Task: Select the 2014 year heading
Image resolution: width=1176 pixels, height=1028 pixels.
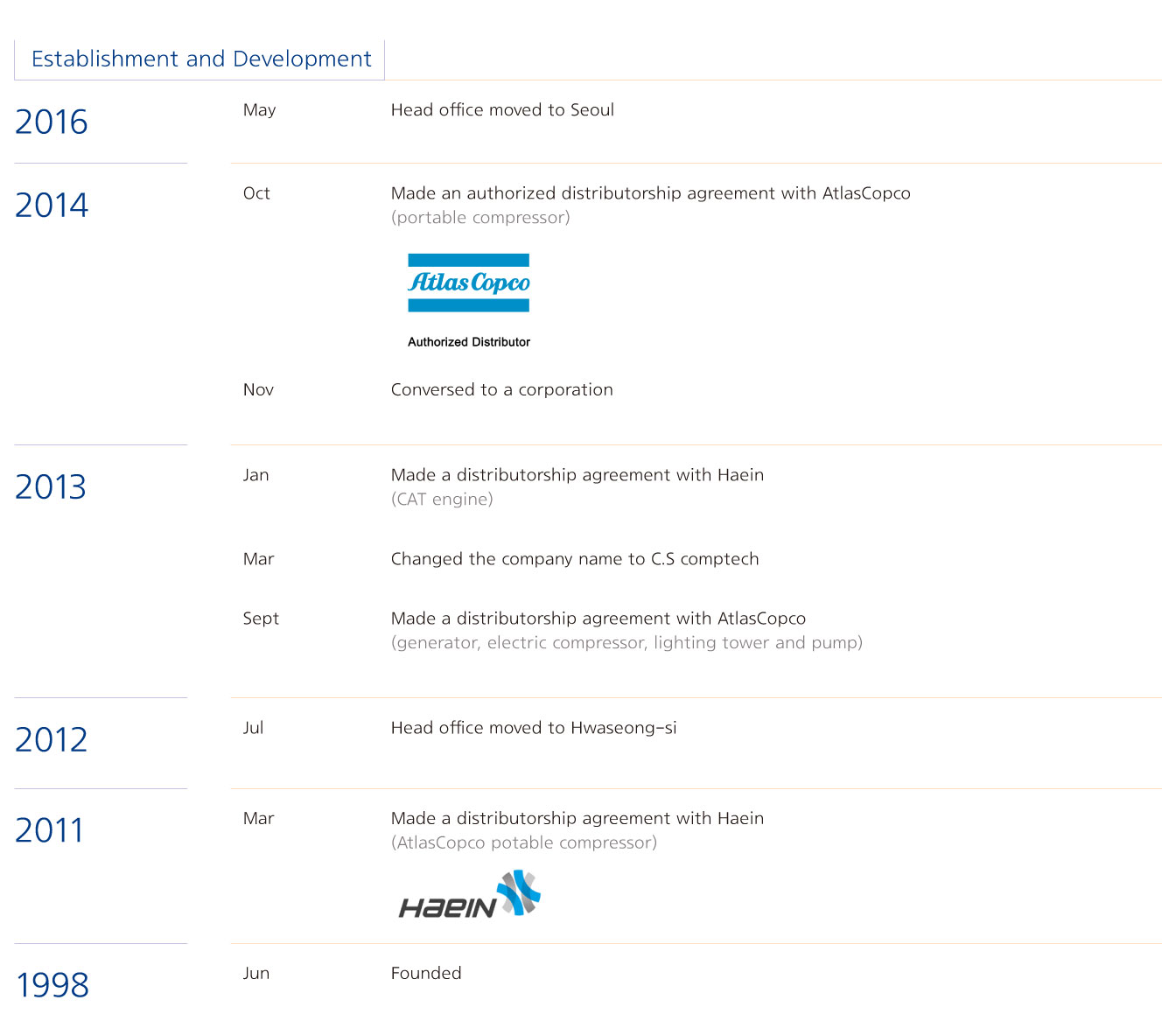Action: [52, 206]
